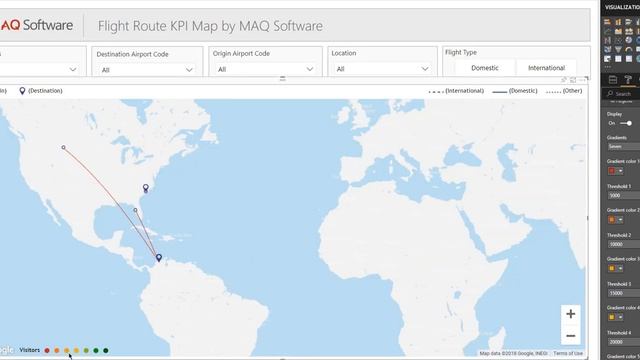
Task: Click the (Other) dotted line legend entry
Action: (x=564, y=91)
